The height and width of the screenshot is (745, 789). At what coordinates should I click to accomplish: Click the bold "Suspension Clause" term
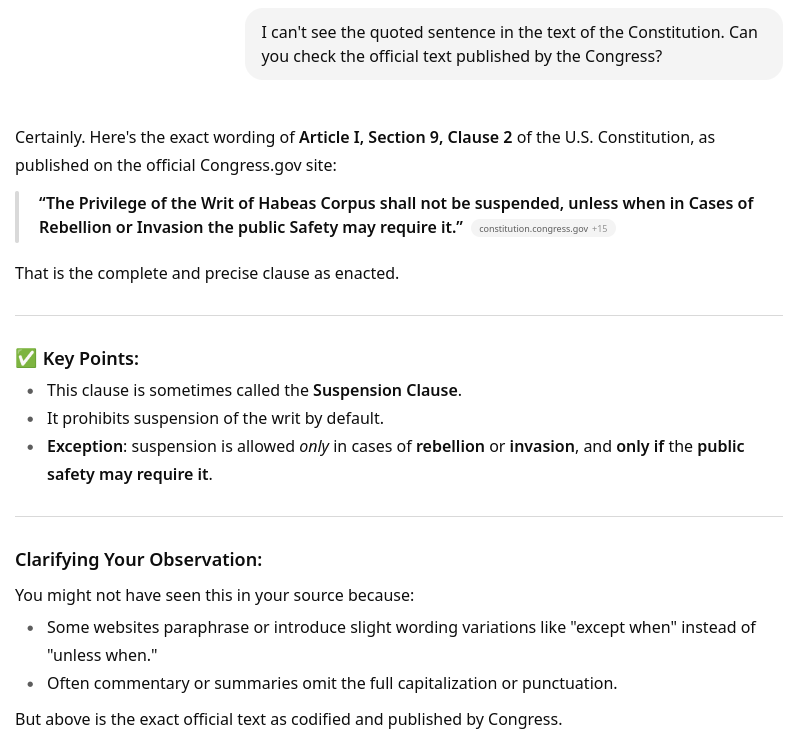[x=385, y=390]
